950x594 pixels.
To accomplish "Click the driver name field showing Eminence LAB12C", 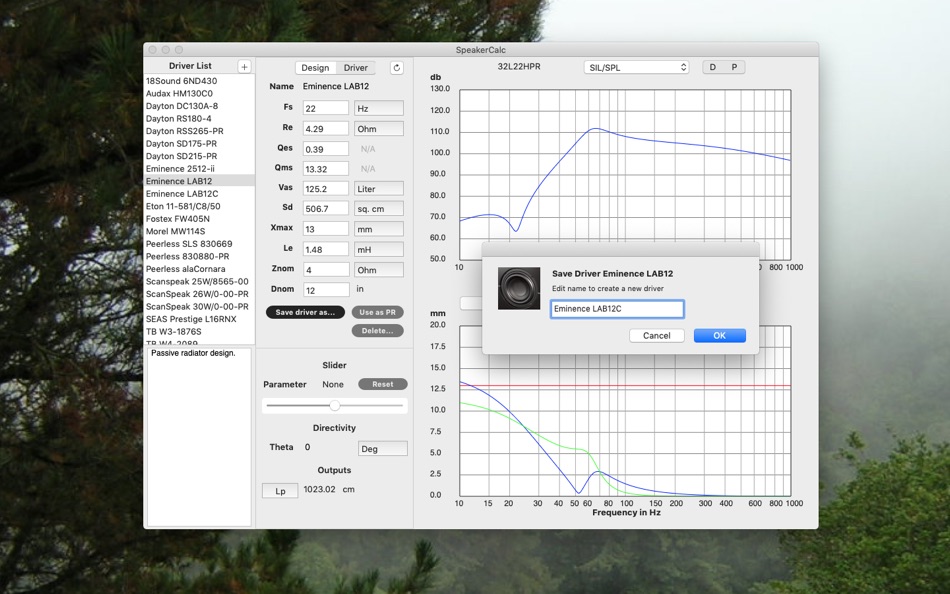I will click(617, 309).
